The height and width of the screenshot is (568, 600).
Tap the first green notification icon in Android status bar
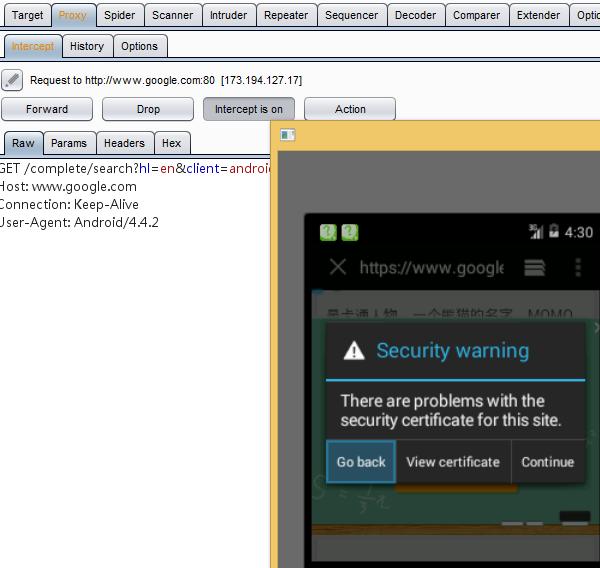[328, 232]
